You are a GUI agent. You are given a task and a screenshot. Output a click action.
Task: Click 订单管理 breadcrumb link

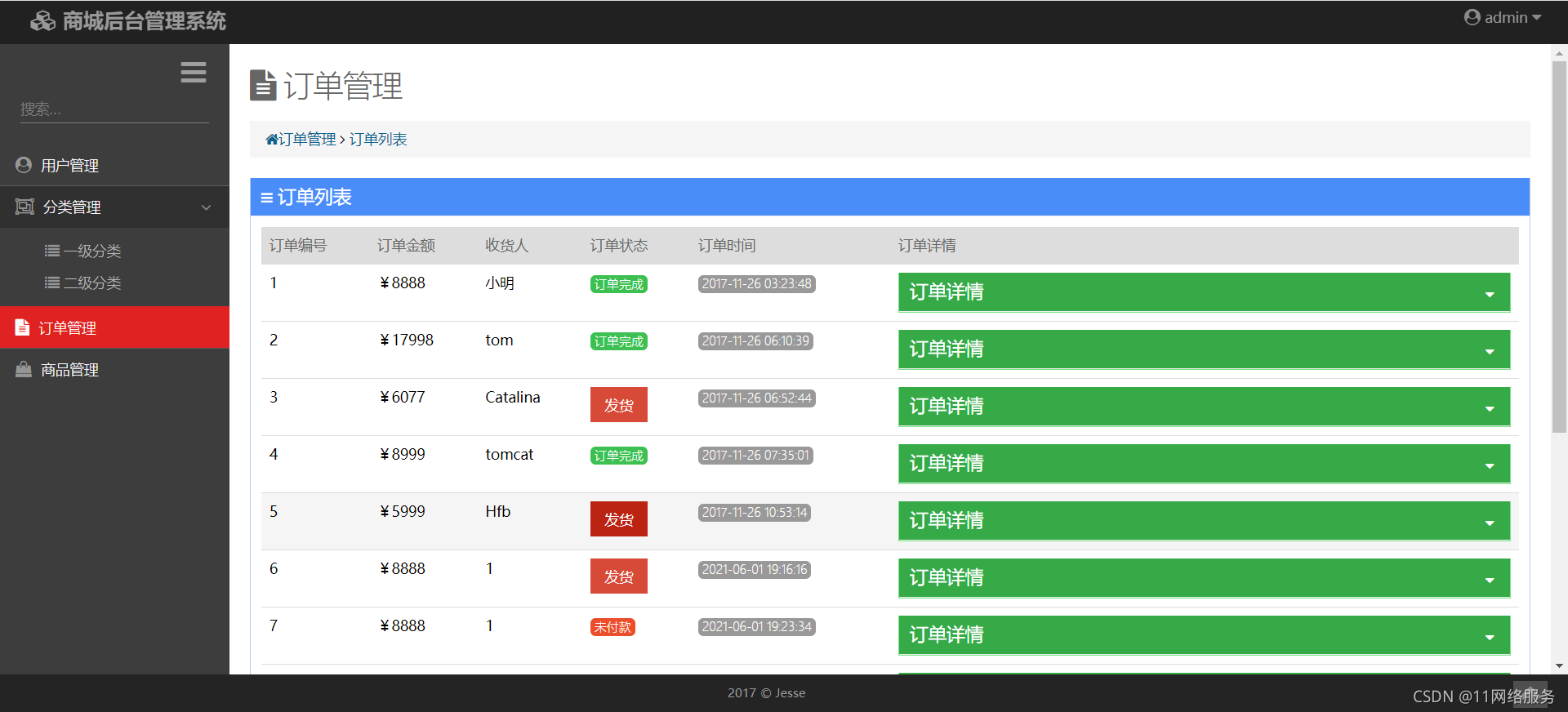[307, 140]
